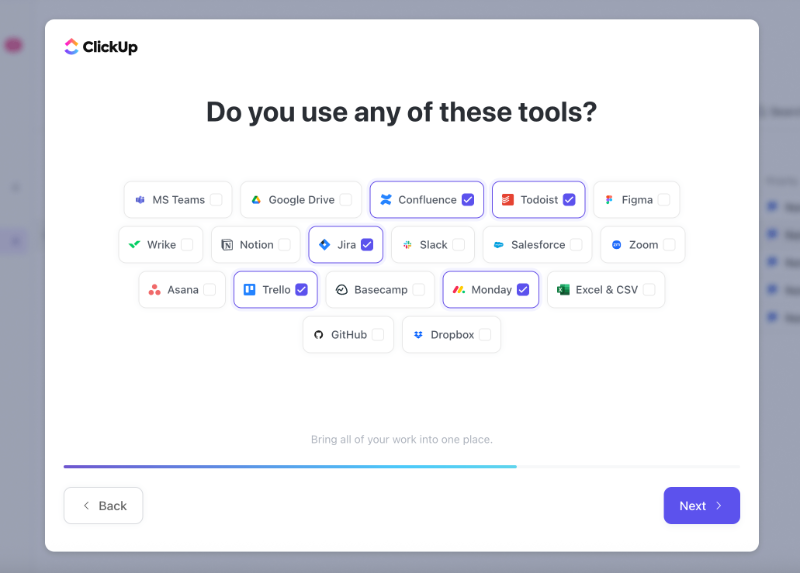This screenshot has height=573, width=800.
Task: Click the Basecamp logo icon
Action: click(341, 290)
